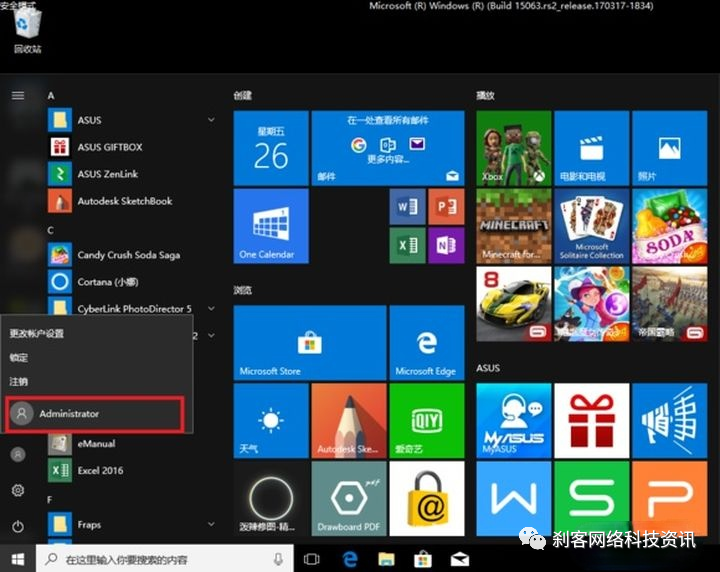This screenshot has height=572, width=720.
Task: Click the letter C group header
Action: point(51,230)
